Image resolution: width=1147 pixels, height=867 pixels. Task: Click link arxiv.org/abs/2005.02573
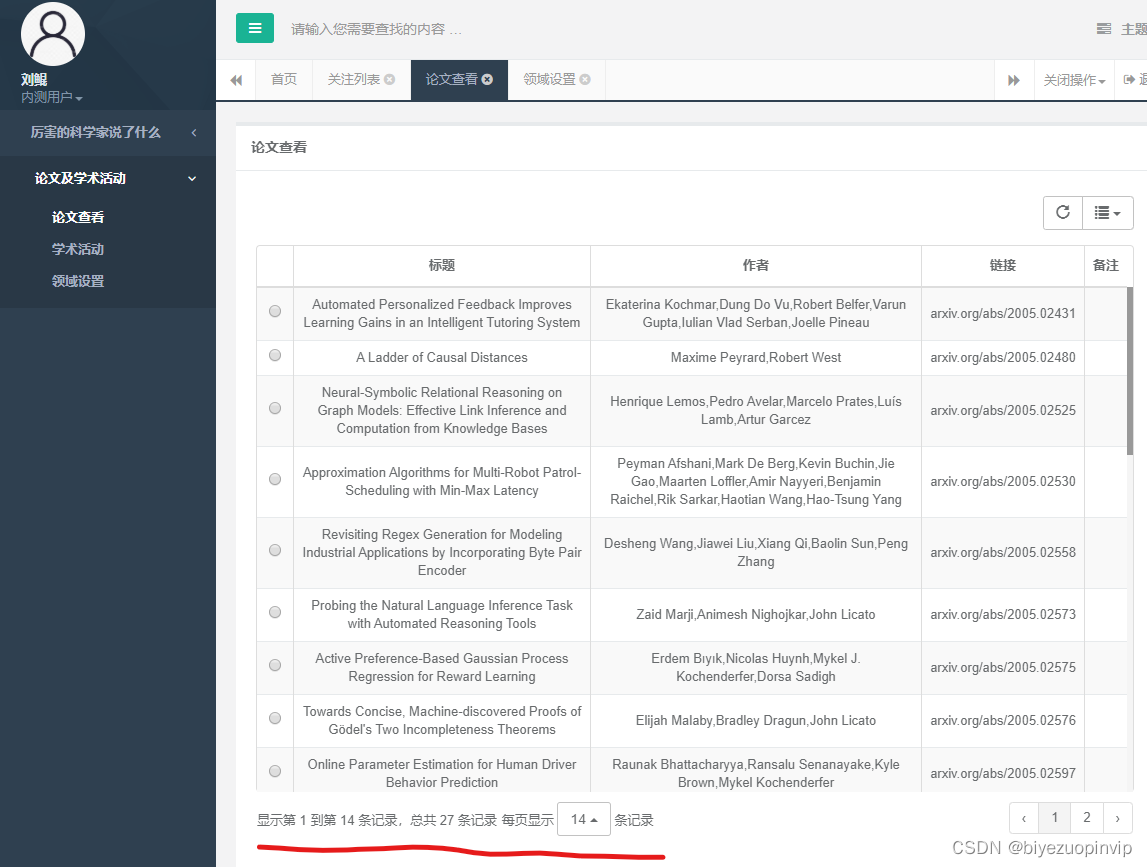click(x=1003, y=615)
